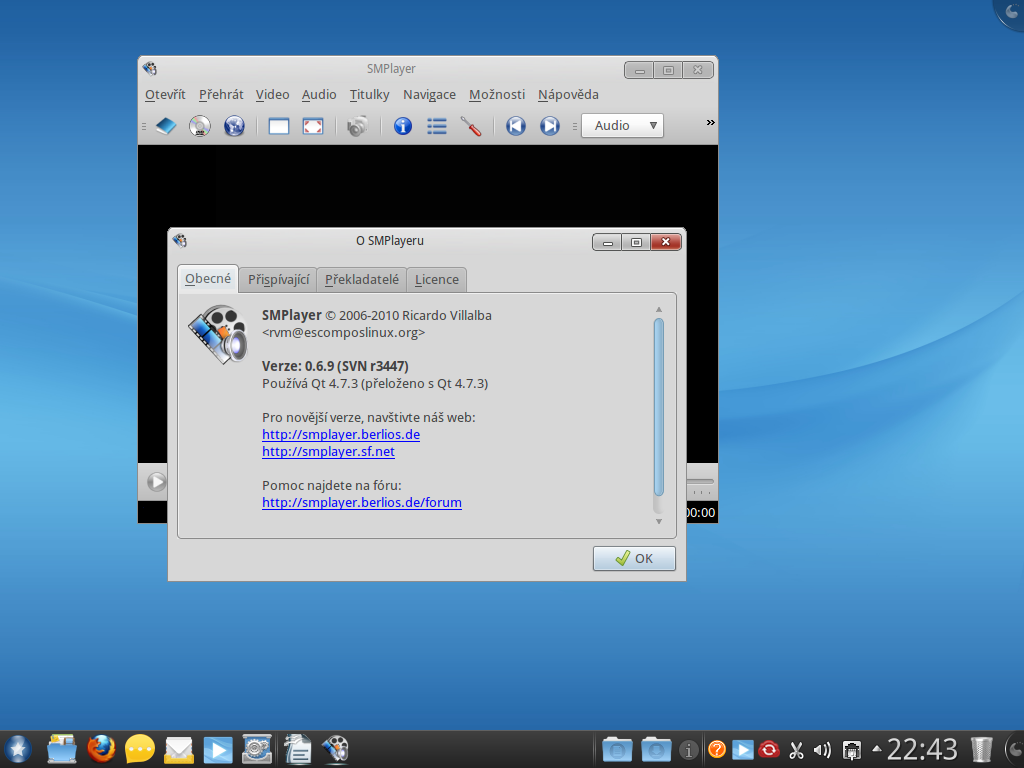1024x768 pixels.
Task: Click the document taskbar entry icon
Action: 298,749
